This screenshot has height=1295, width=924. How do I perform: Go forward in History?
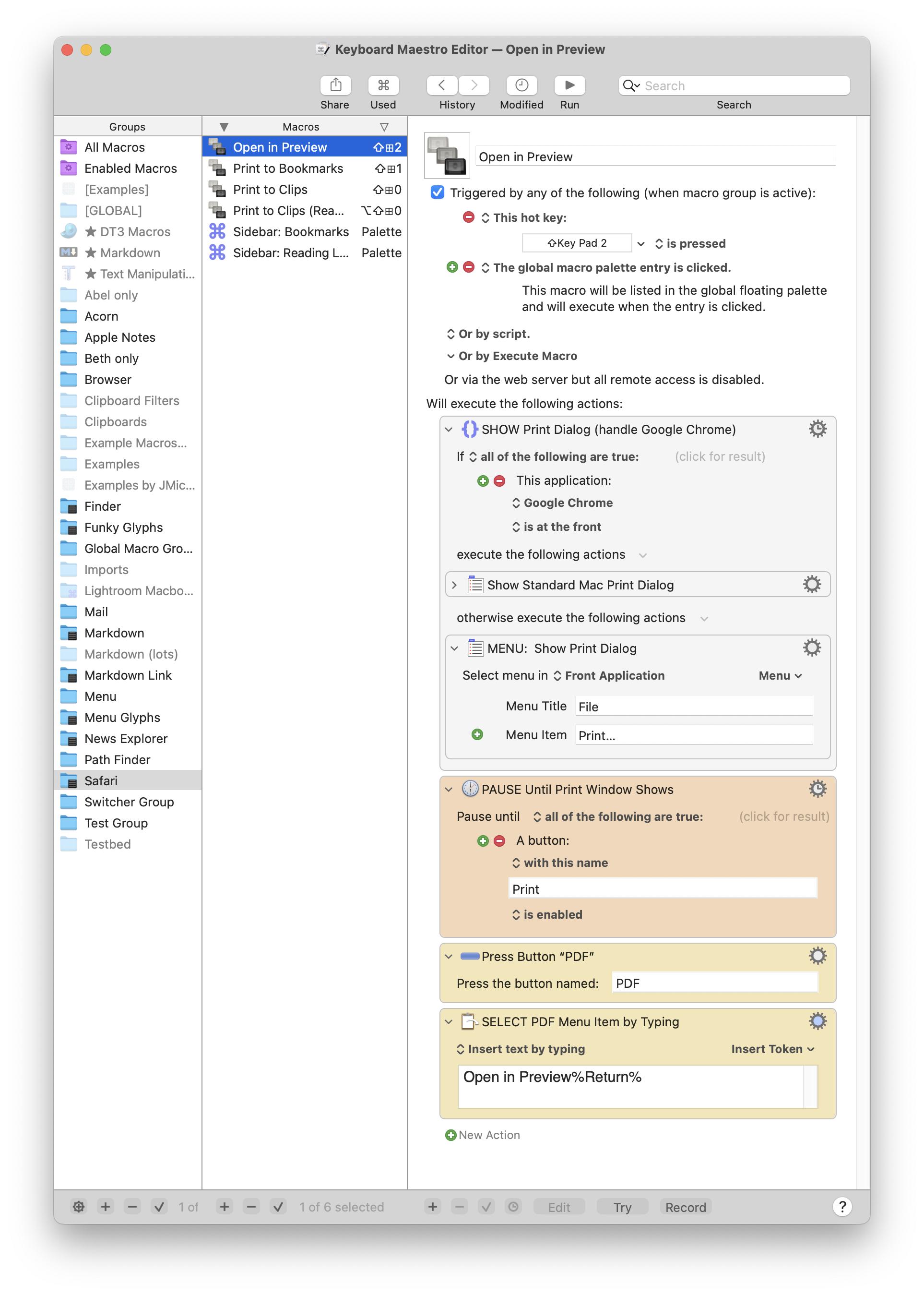[x=474, y=85]
